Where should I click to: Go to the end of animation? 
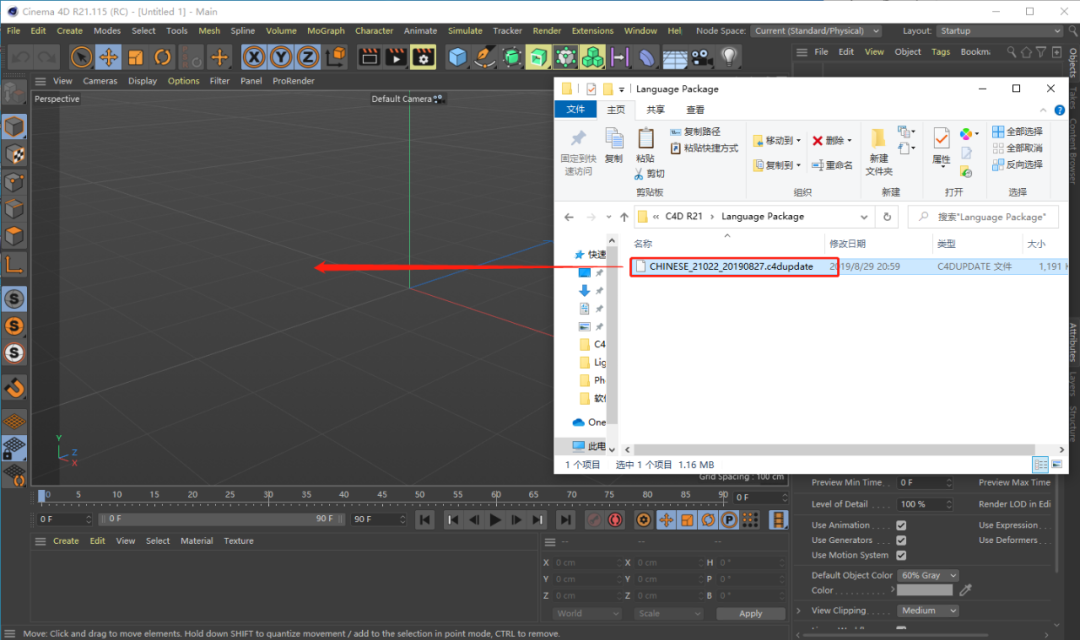click(x=565, y=520)
